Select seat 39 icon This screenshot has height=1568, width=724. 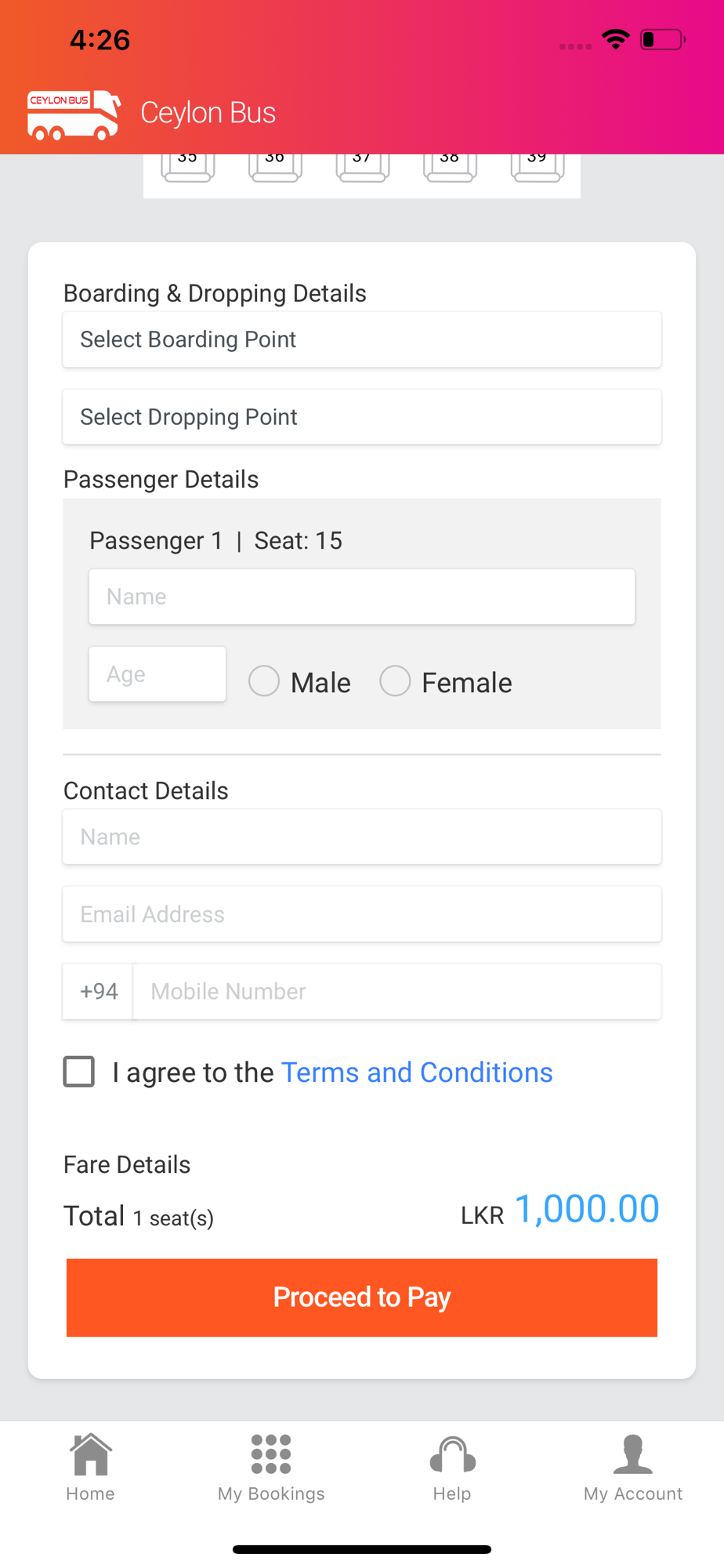pos(538,167)
